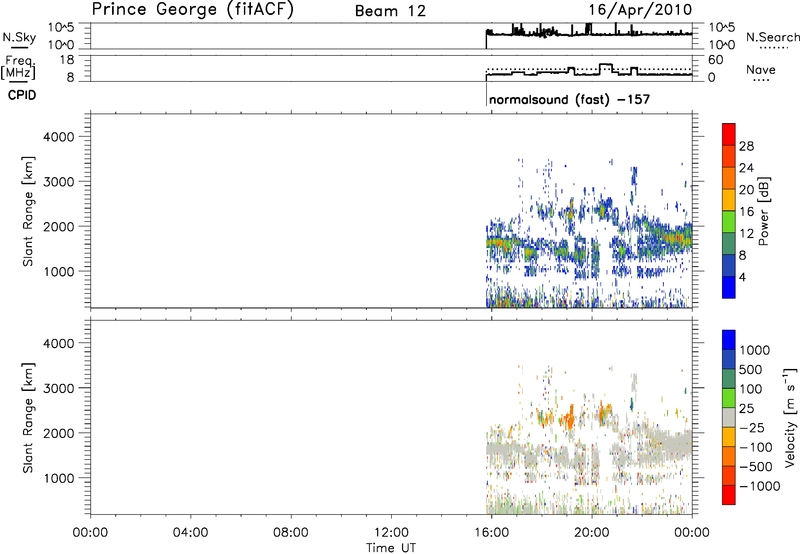Pick the yellow segment of the Power colorbar near 16
This screenshot has height=554, width=800.
(729, 200)
